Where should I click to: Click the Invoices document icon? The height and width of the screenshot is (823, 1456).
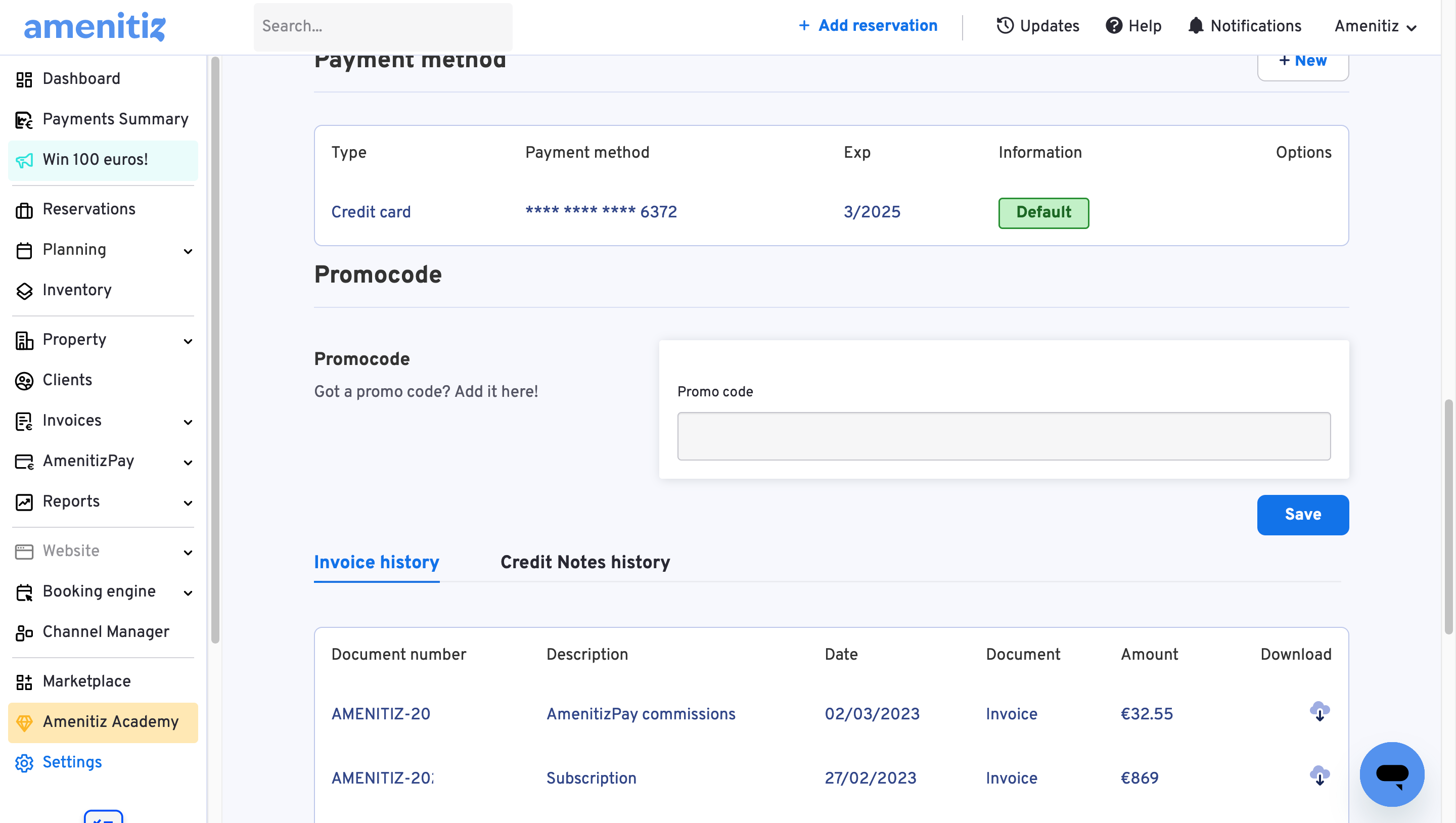click(x=24, y=421)
